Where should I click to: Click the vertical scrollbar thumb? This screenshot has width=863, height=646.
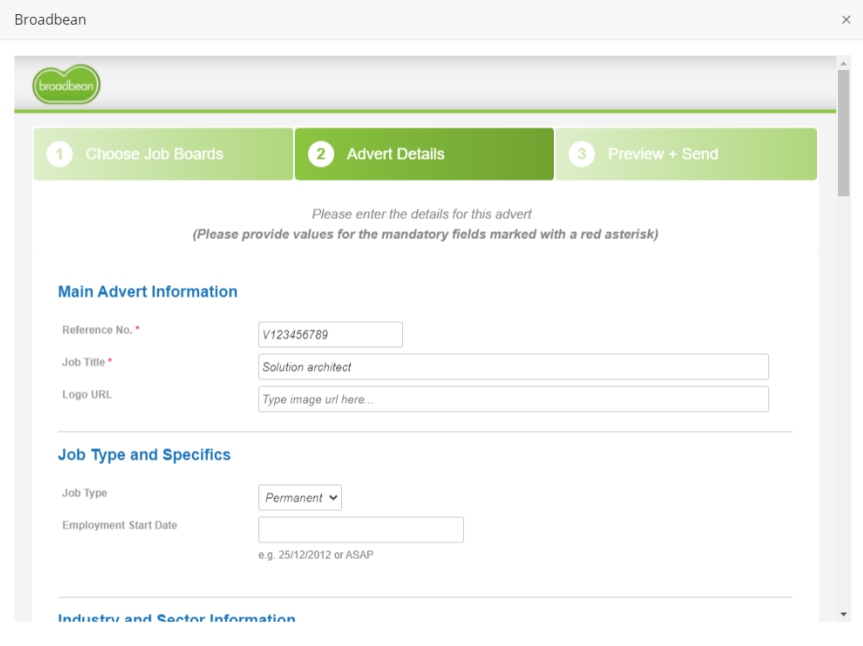pyautogui.click(x=843, y=133)
